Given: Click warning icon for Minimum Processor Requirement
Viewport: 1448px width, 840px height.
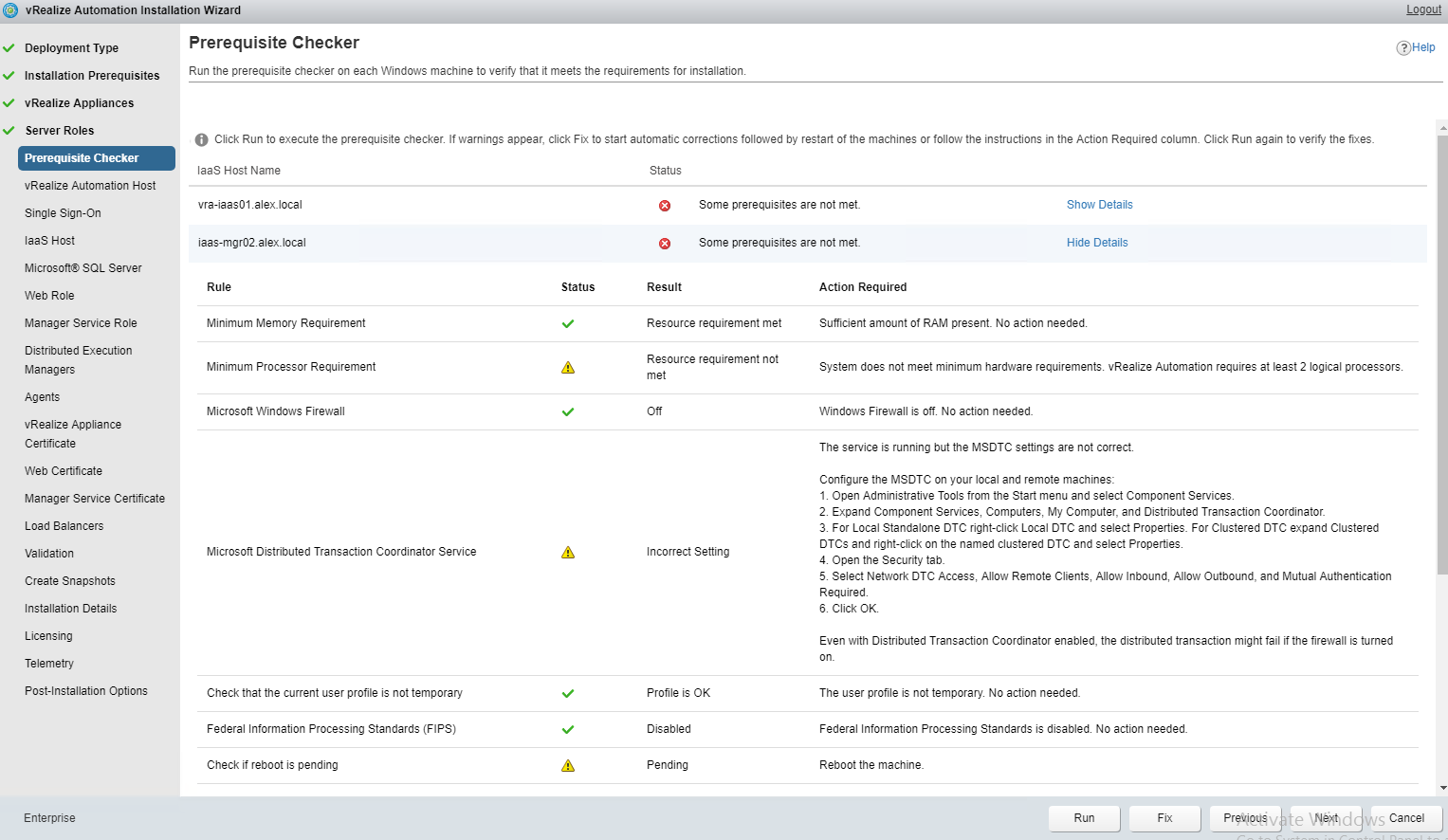Looking at the screenshot, I should (568, 368).
